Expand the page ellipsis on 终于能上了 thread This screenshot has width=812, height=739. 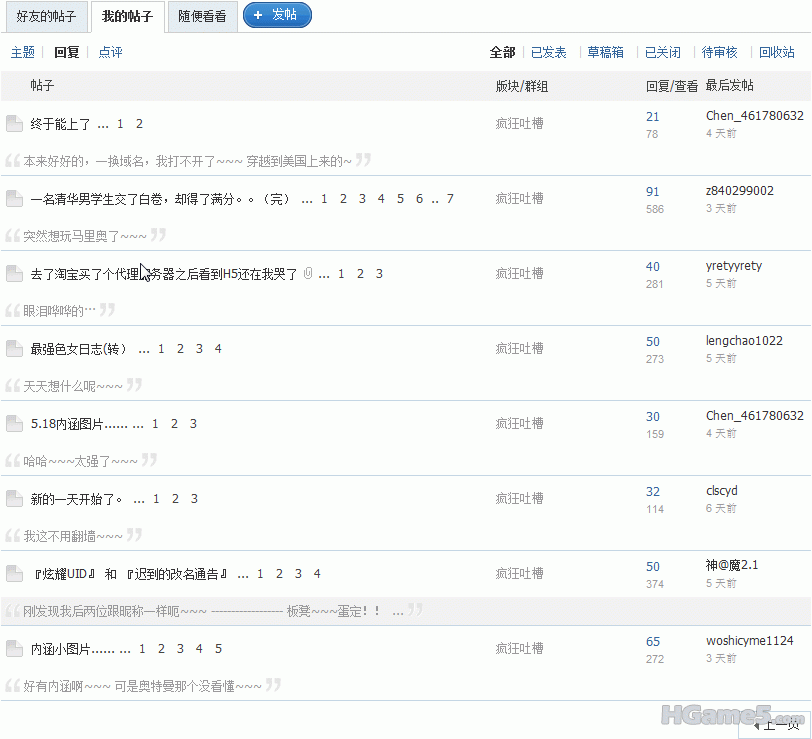click(x=103, y=124)
